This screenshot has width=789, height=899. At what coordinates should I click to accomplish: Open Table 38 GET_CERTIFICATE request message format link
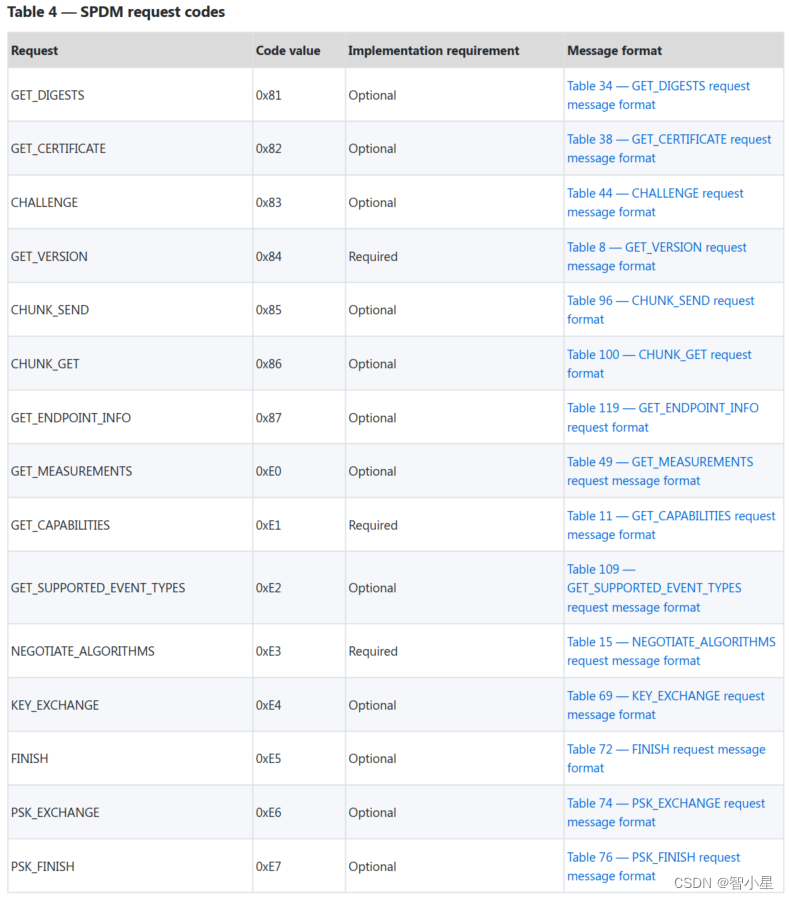pyautogui.click(x=669, y=148)
